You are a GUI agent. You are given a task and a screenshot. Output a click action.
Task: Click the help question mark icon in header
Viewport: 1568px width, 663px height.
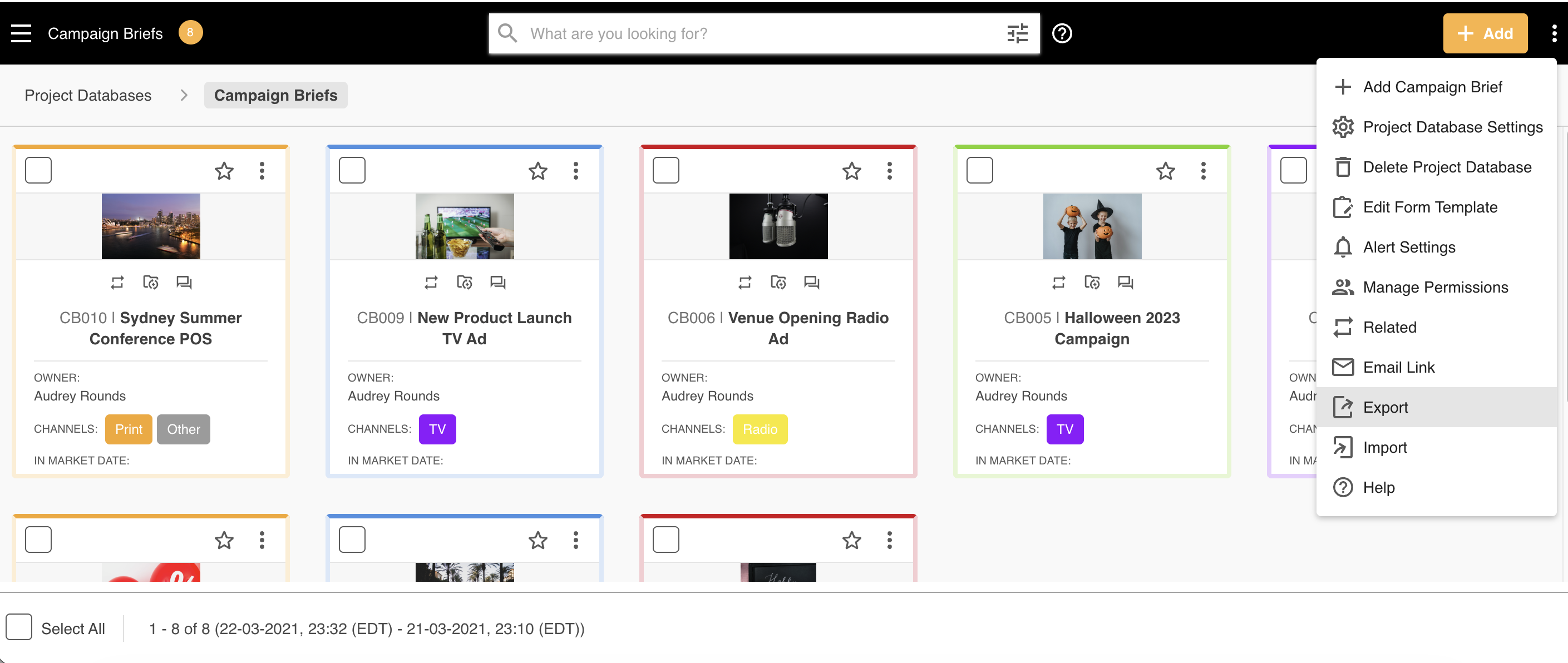pyautogui.click(x=1062, y=33)
